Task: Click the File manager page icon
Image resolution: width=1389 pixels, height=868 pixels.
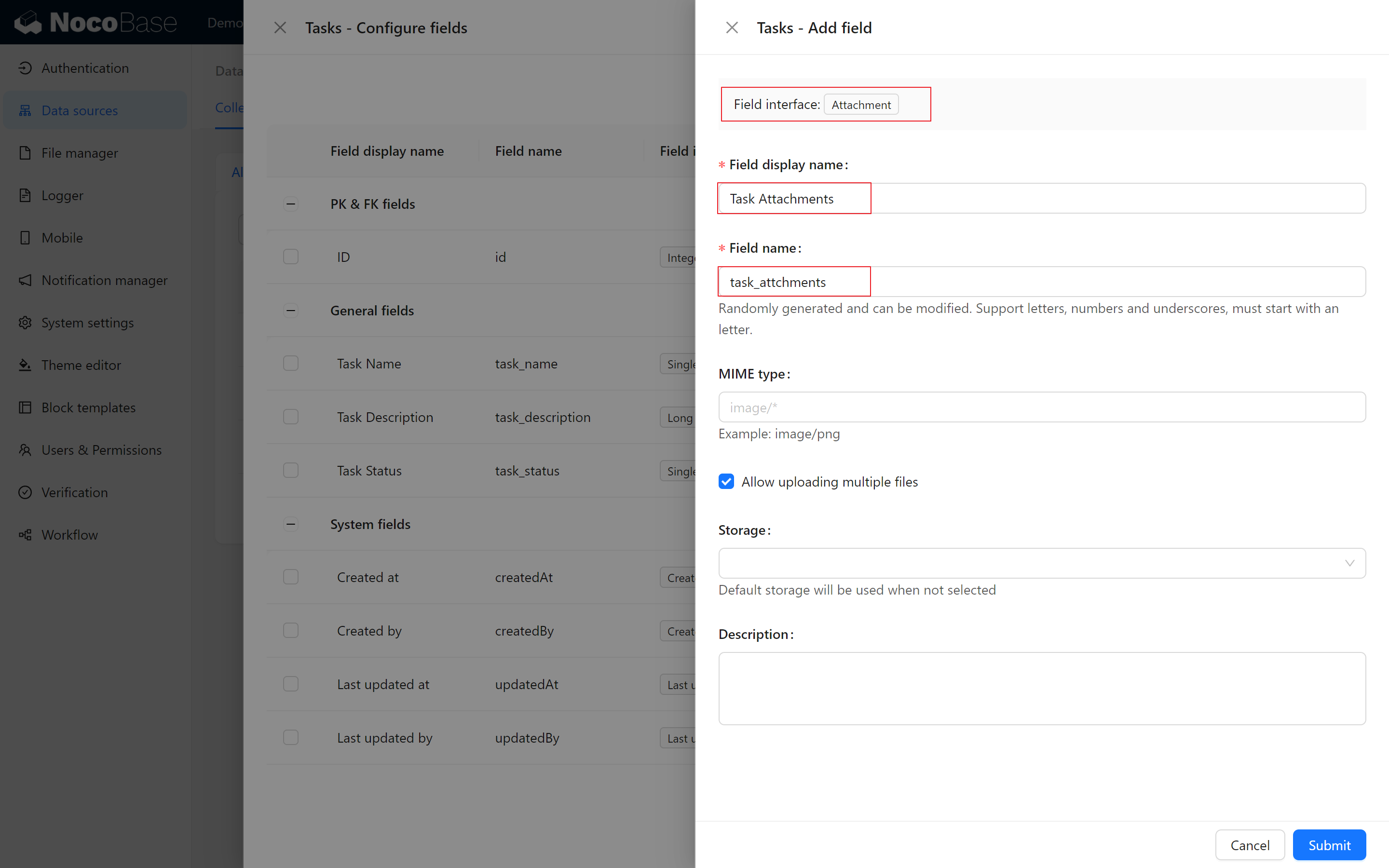Action: coord(25,153)
